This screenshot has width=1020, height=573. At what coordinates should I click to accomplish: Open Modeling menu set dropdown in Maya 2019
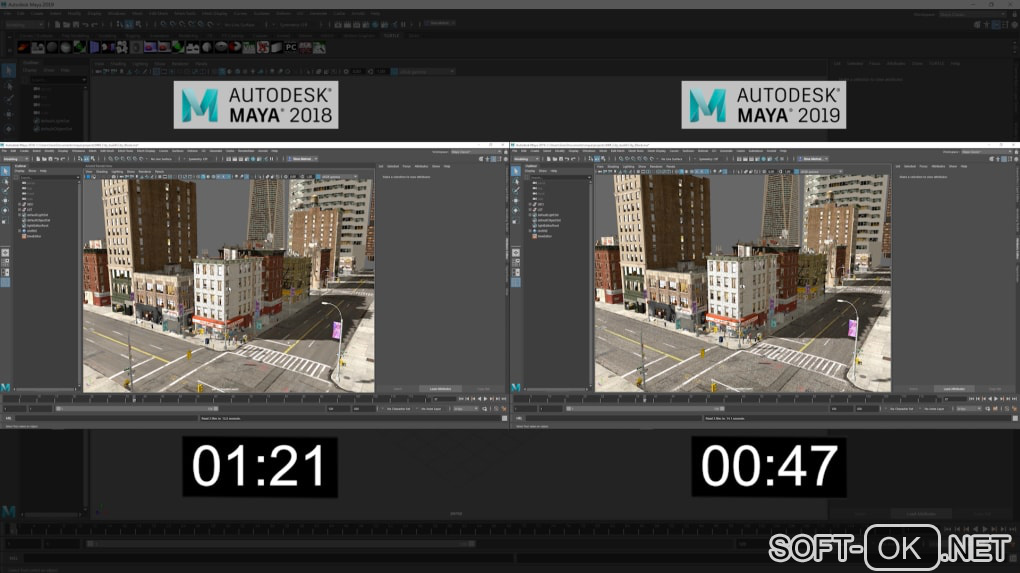(x=526, y=159)
